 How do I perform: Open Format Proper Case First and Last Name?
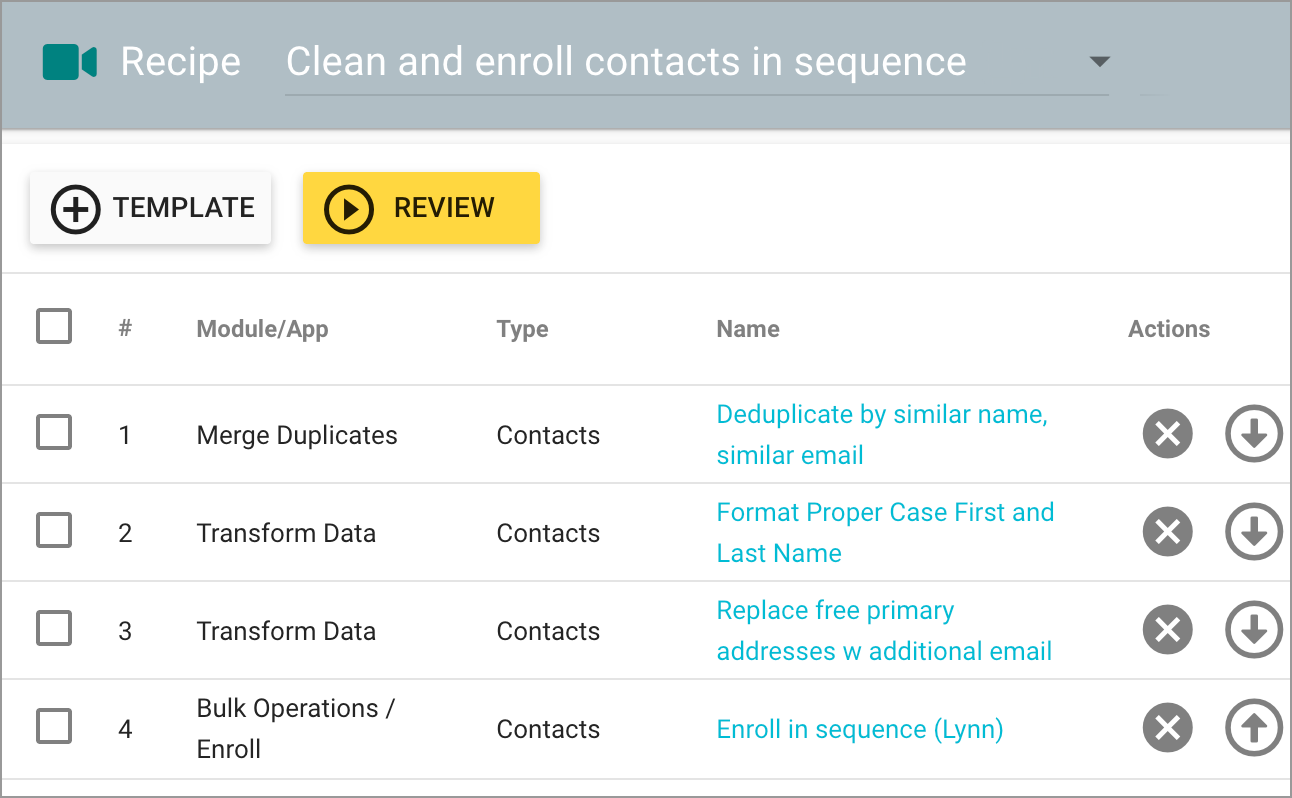(x=885, y=532)
